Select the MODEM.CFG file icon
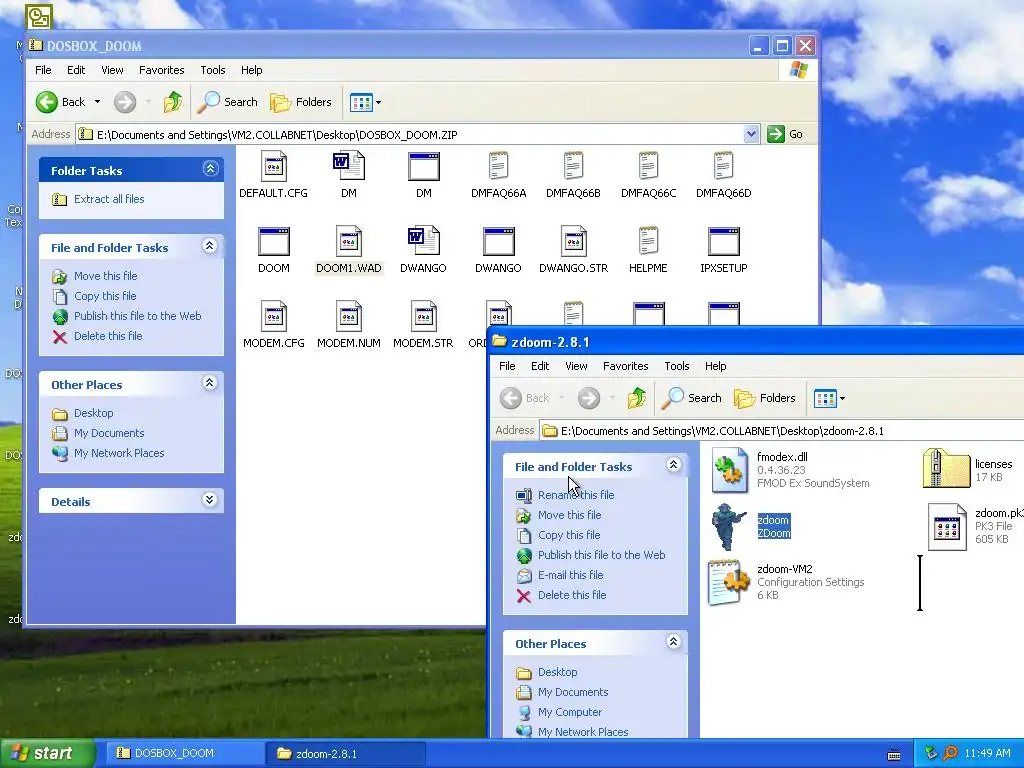The image size is (1024, 768). [x=274, y=316]
